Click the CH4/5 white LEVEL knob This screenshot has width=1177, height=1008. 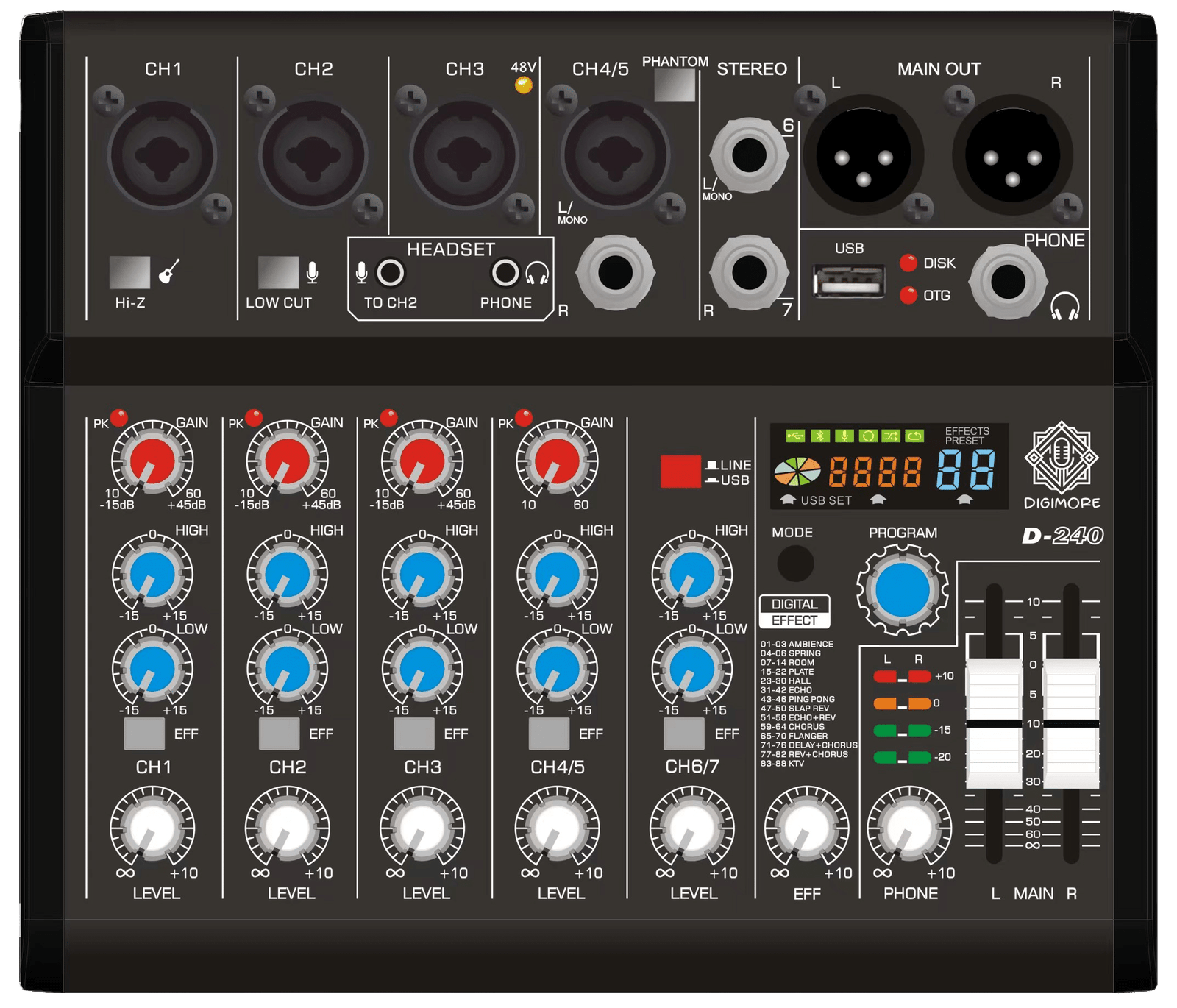click(x=557, y=828)
